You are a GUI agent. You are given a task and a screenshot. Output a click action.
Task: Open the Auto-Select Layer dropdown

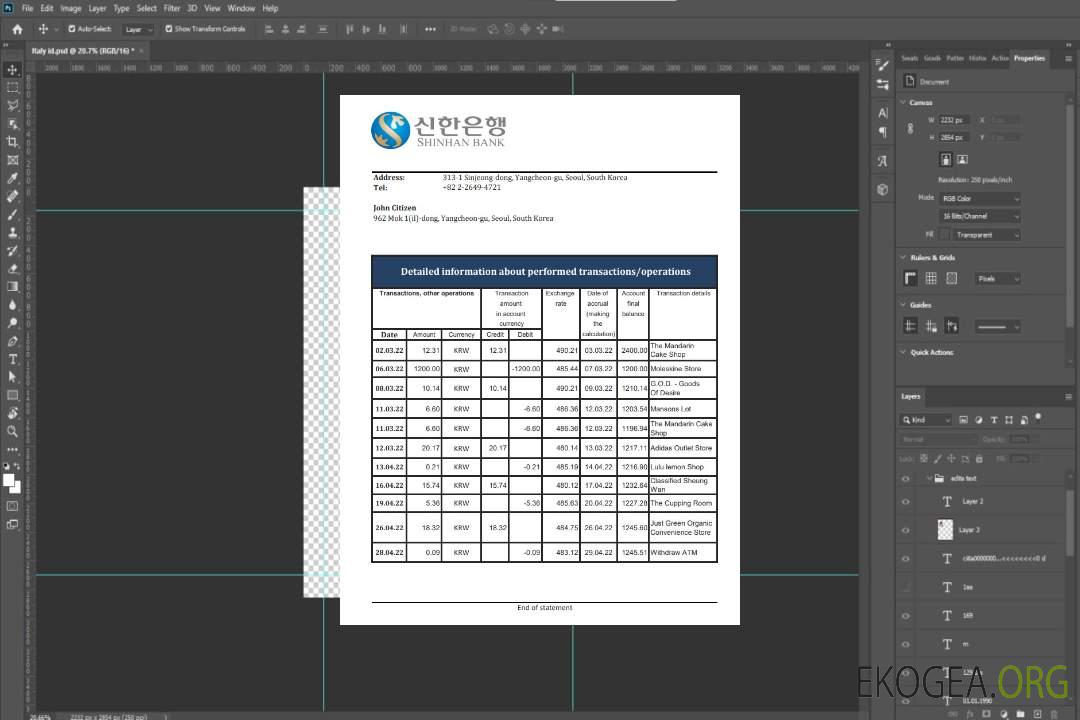[x=138, y=29]
